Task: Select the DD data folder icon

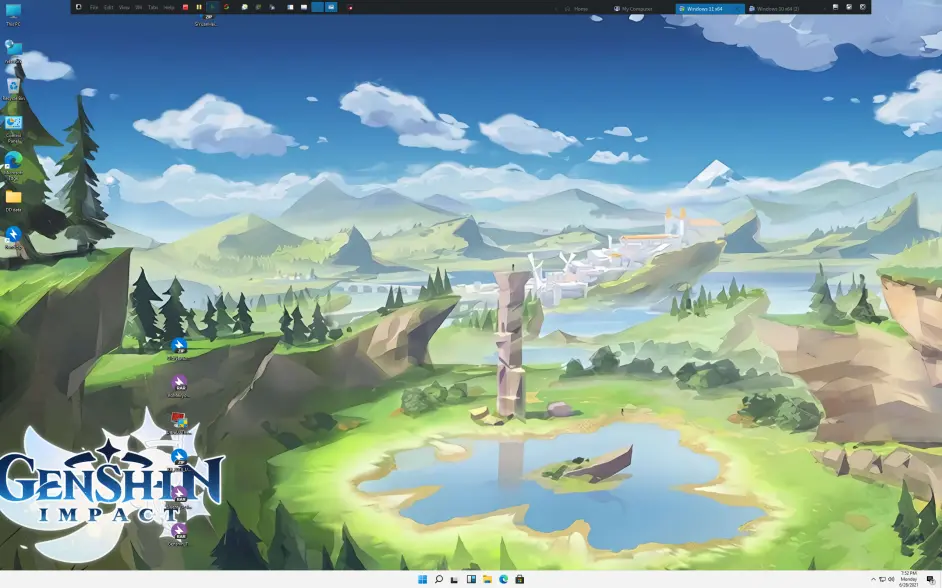Action: (13, 201)
